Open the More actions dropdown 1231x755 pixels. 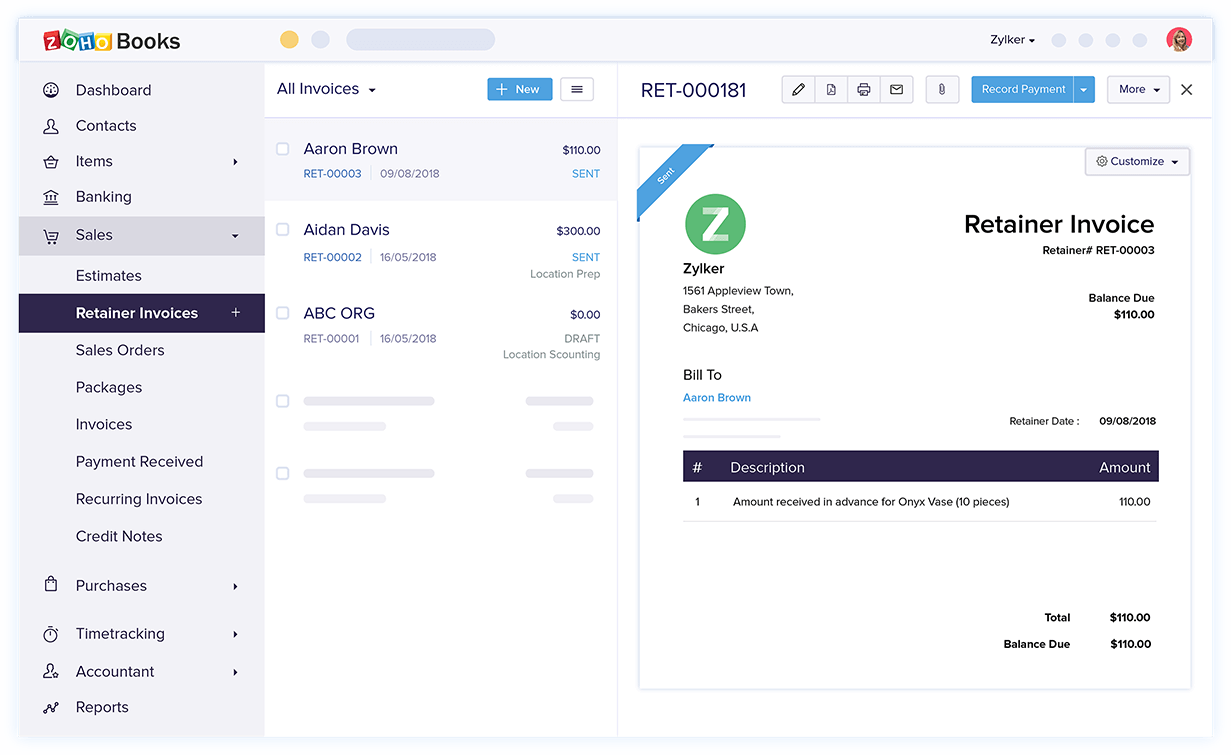1139,89
